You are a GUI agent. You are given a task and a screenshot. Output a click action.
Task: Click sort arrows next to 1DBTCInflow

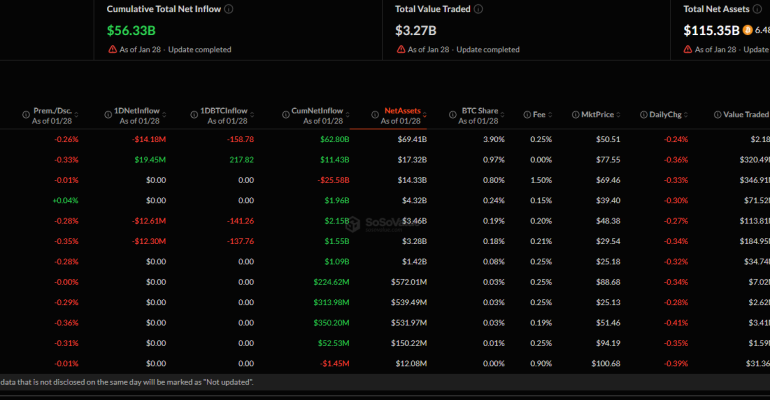coord(252,115)
